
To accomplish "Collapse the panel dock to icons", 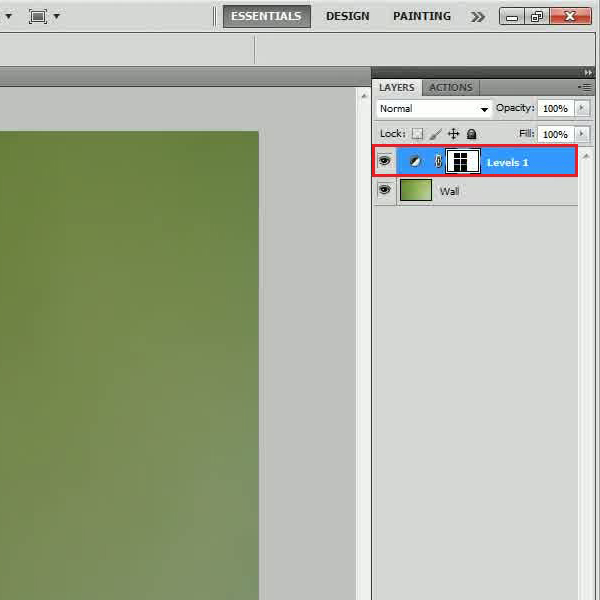I will pos(588,73).
